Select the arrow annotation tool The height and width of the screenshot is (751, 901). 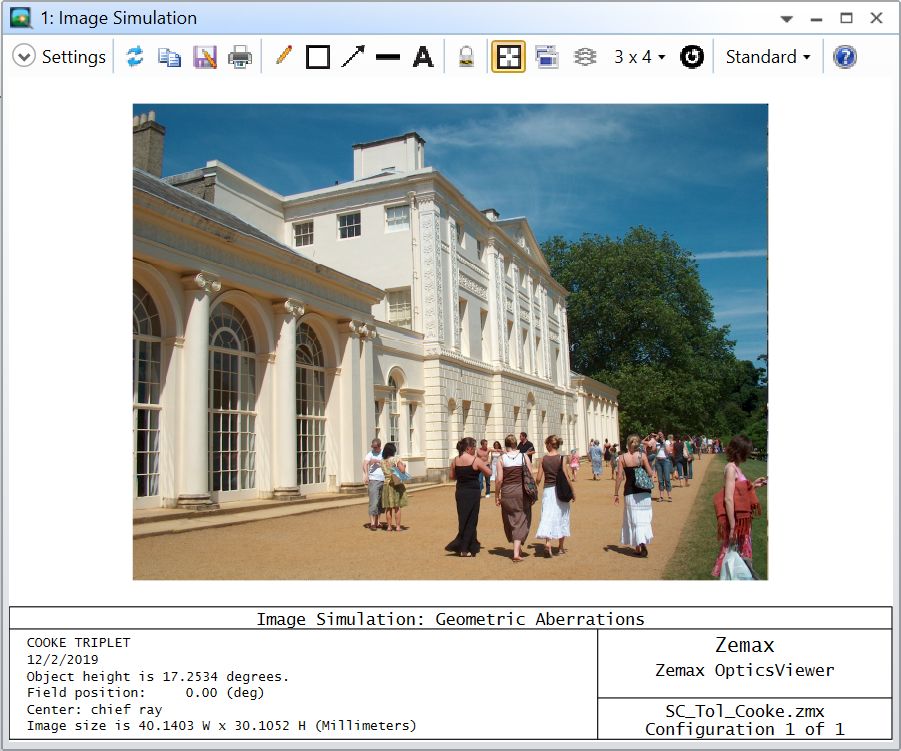tap(353, 57)
